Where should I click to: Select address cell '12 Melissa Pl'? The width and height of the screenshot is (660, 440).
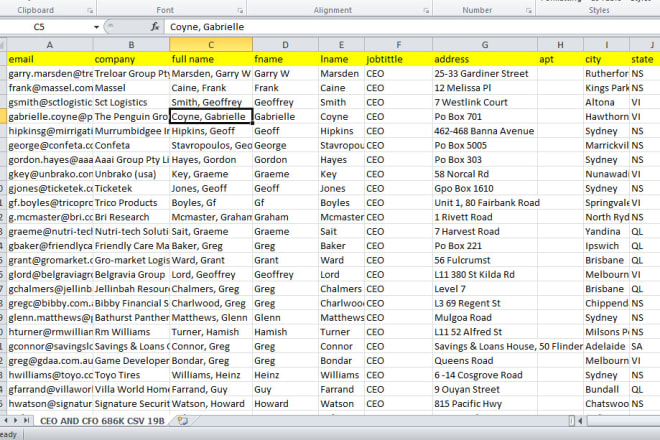click(485, 88)
